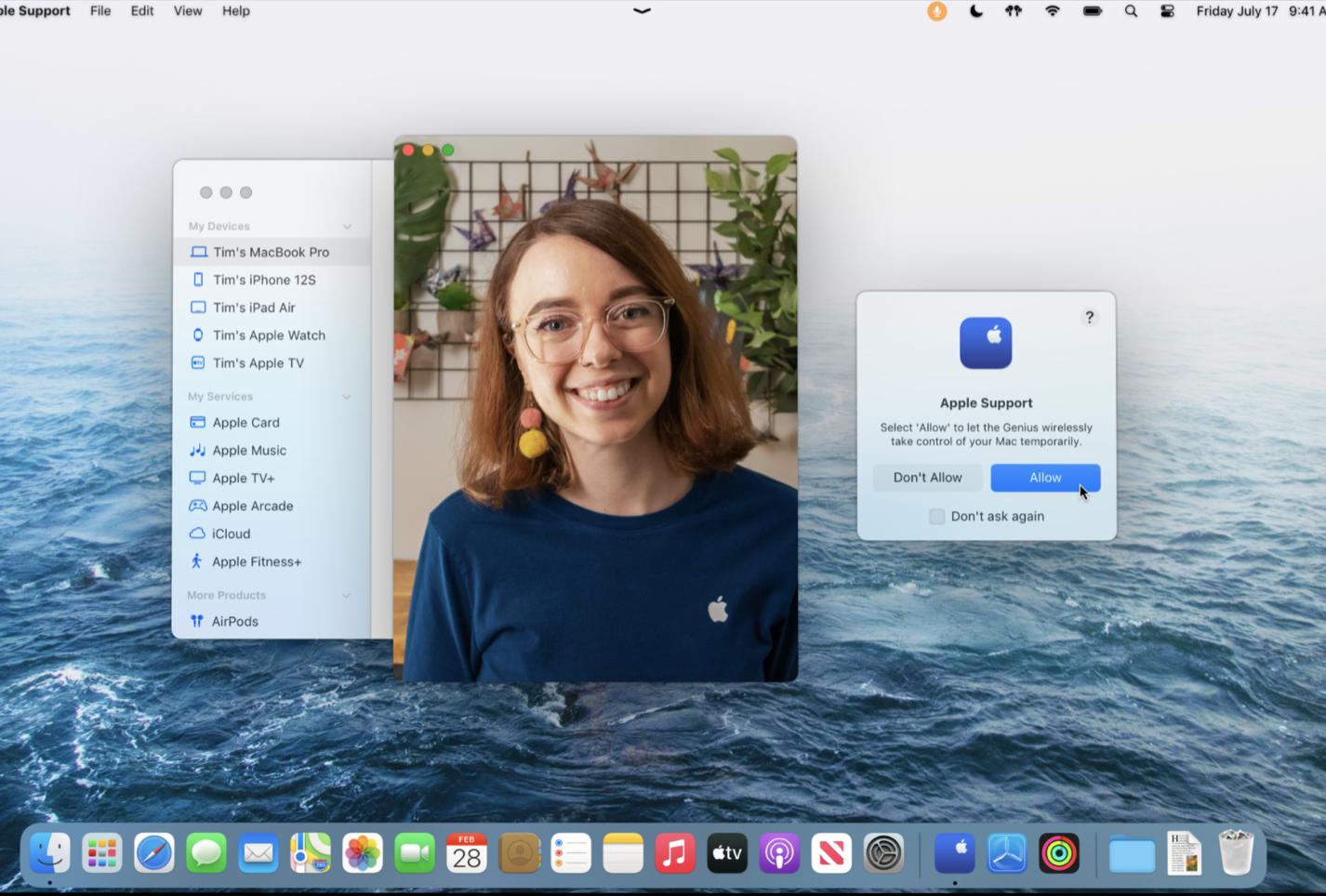The image size is (1326, 896).
Task: Open Calendar from the Dock
Action: tap(467, 852)
